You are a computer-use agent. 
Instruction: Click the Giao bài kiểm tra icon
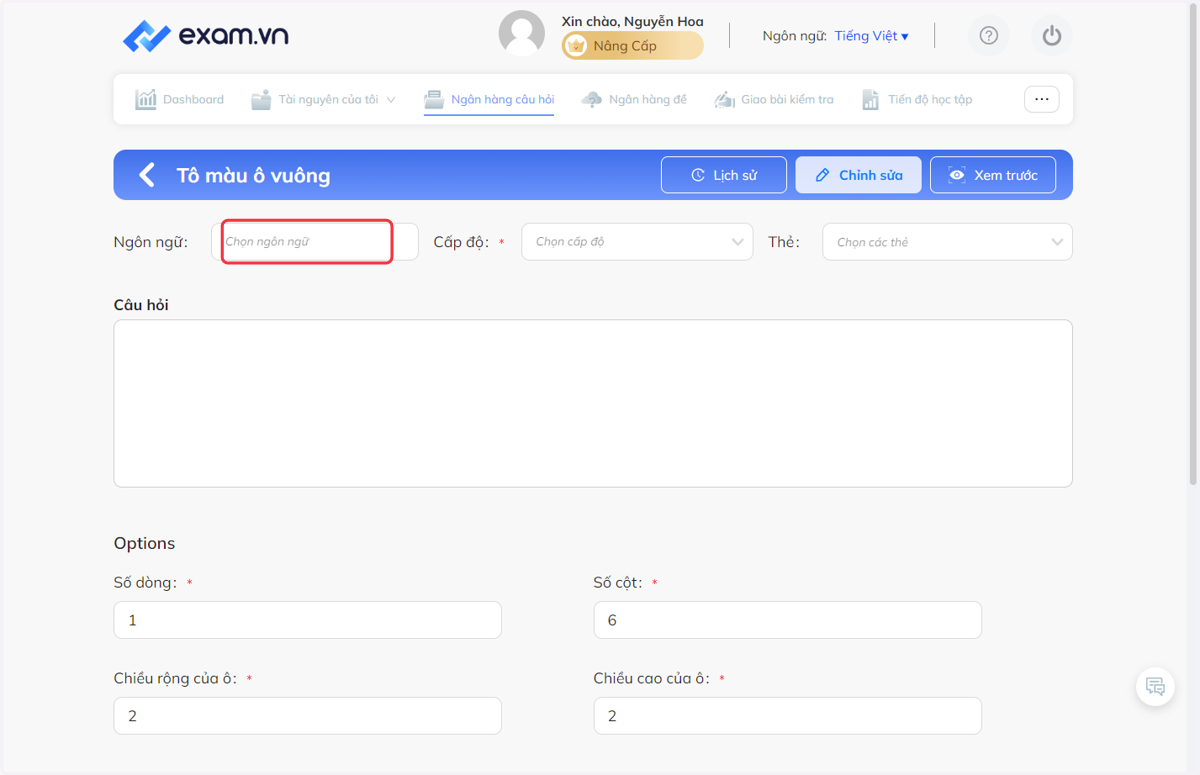(725, 100)
